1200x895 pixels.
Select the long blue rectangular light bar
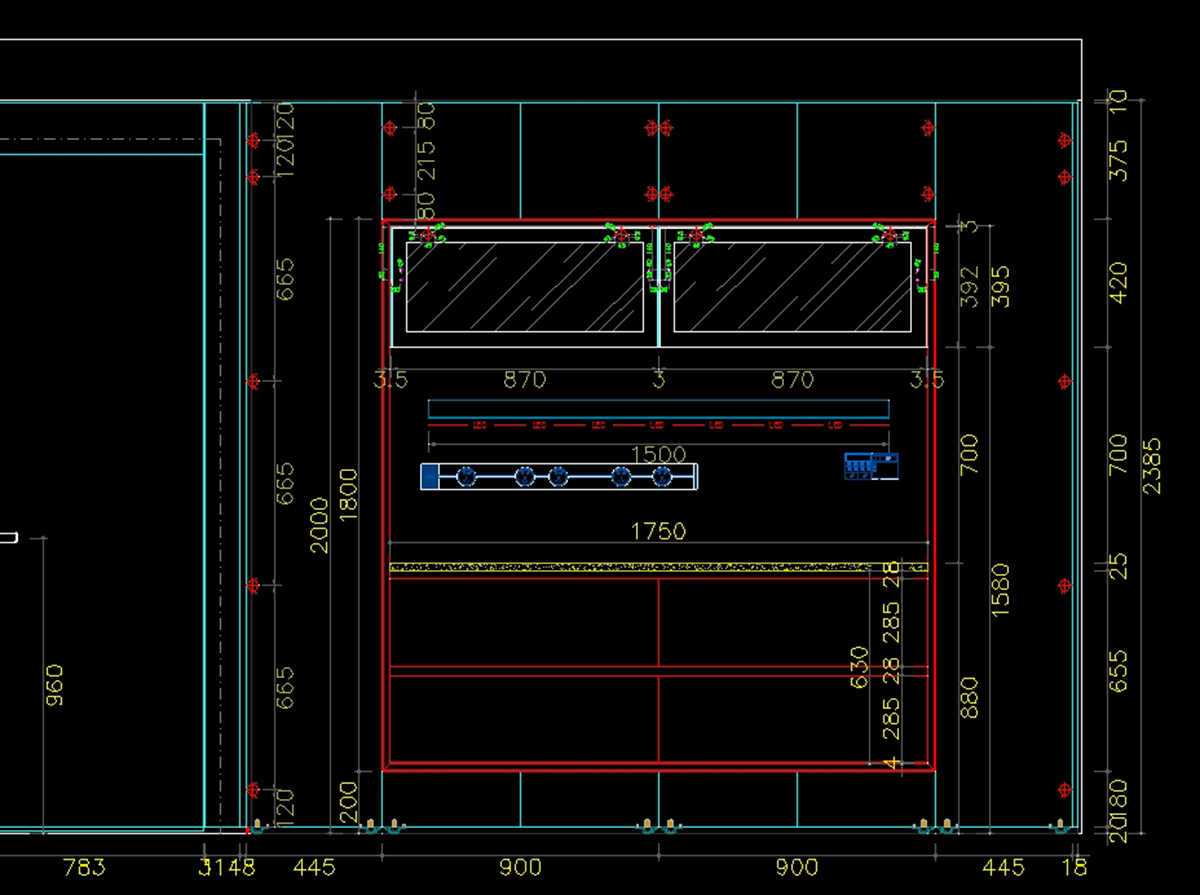point(658,408)
